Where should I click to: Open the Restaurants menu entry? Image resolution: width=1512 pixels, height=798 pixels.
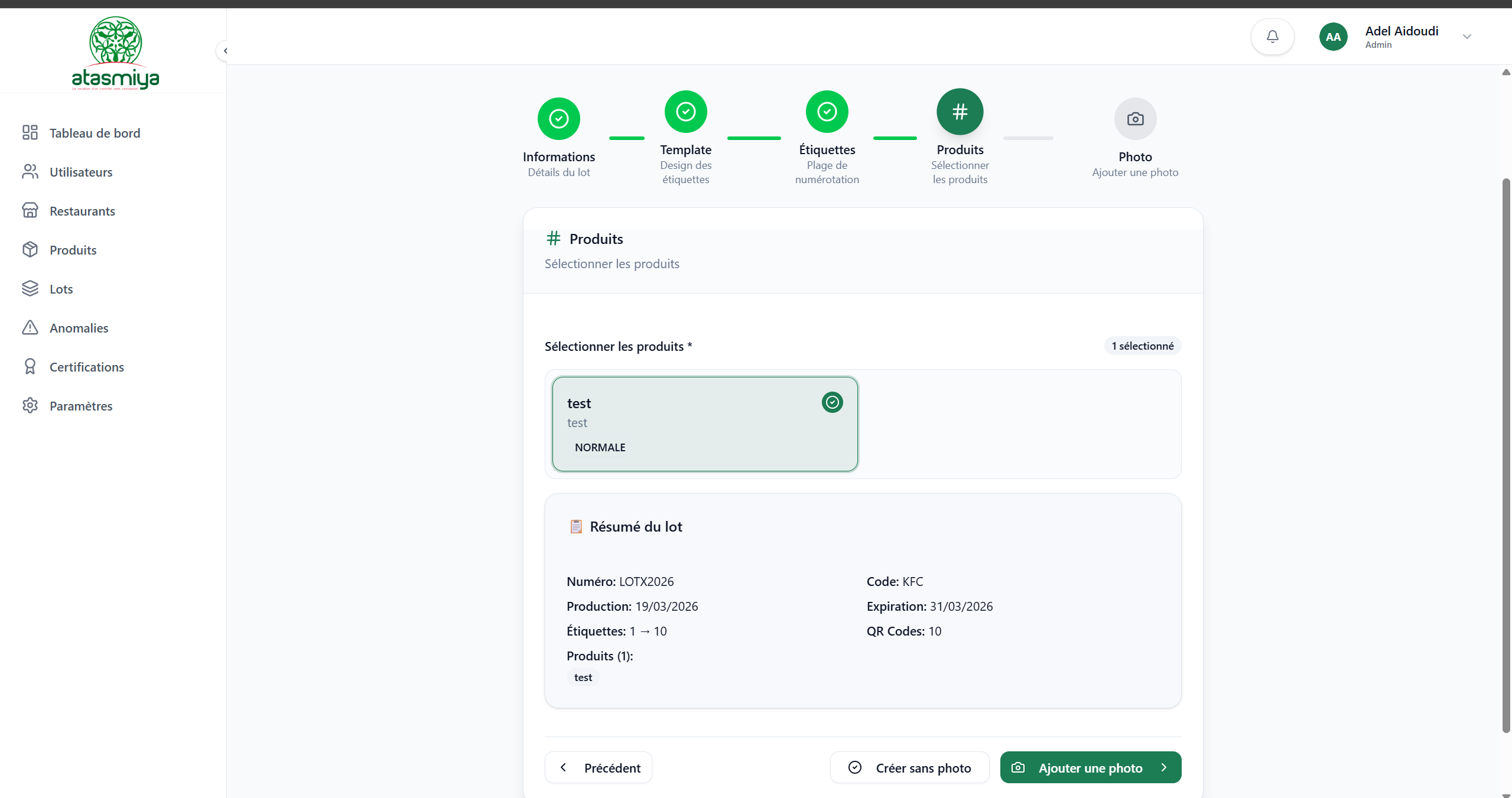click(x=82, y=211)
